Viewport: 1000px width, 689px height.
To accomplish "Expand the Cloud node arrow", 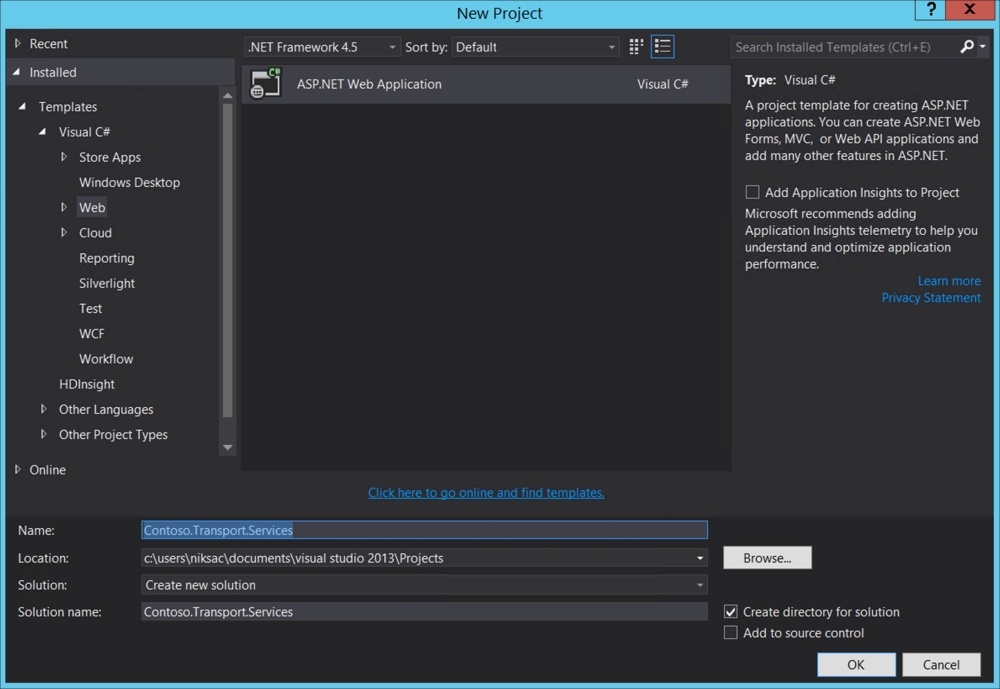I will click(x=63, y=233).
